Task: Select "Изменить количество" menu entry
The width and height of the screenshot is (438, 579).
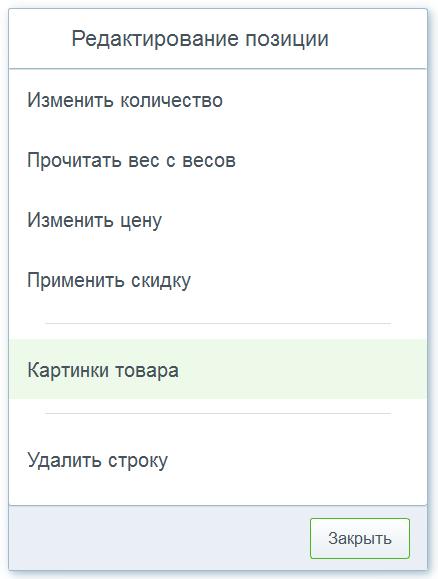Action: pos(218,100)
